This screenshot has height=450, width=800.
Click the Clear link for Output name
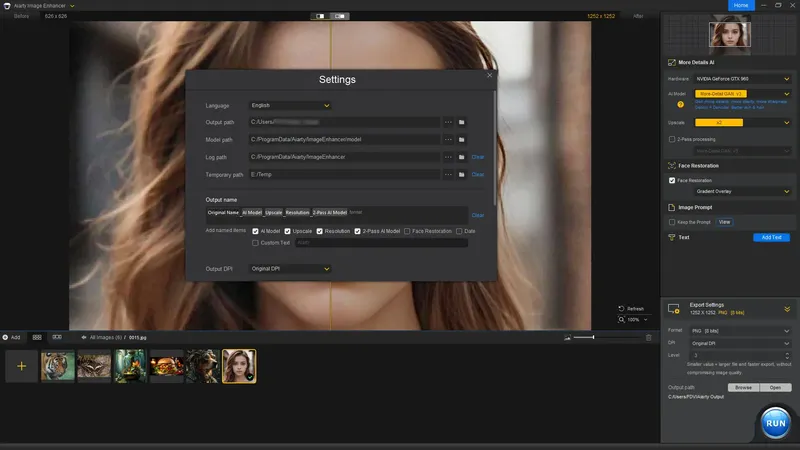tap(478, 215)
